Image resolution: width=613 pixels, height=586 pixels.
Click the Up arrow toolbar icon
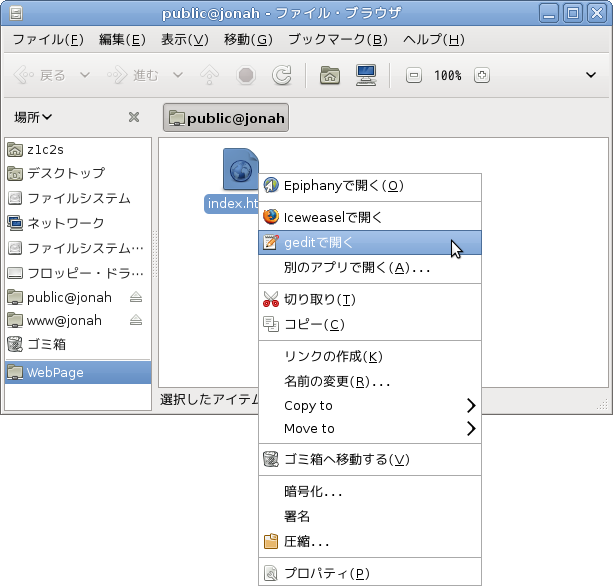[210, 75]
